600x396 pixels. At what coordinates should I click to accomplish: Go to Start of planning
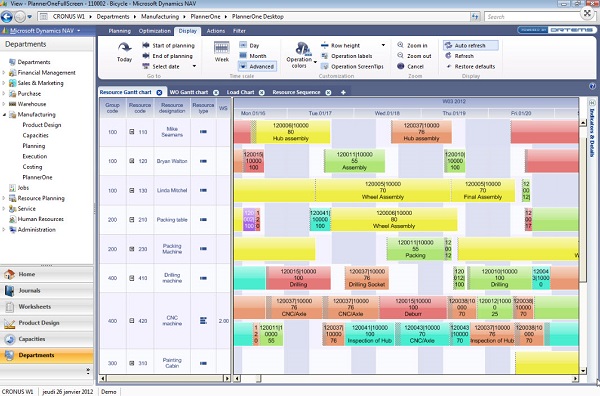168,45
